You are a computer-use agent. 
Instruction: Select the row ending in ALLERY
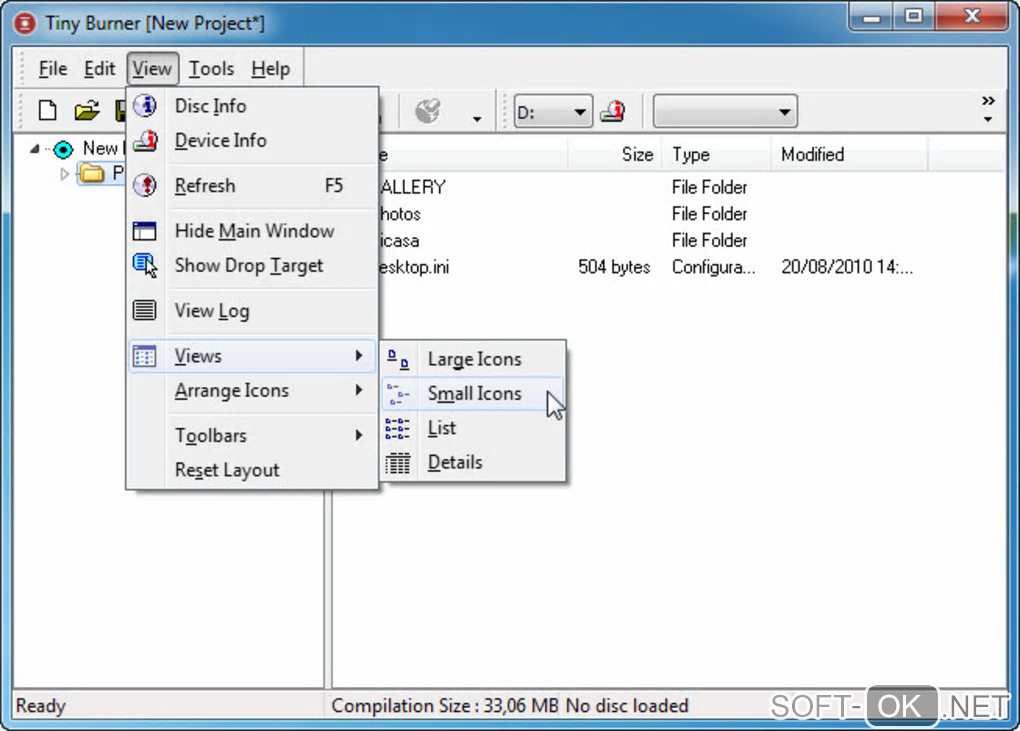pyautogui.click(x=414, y=187)
